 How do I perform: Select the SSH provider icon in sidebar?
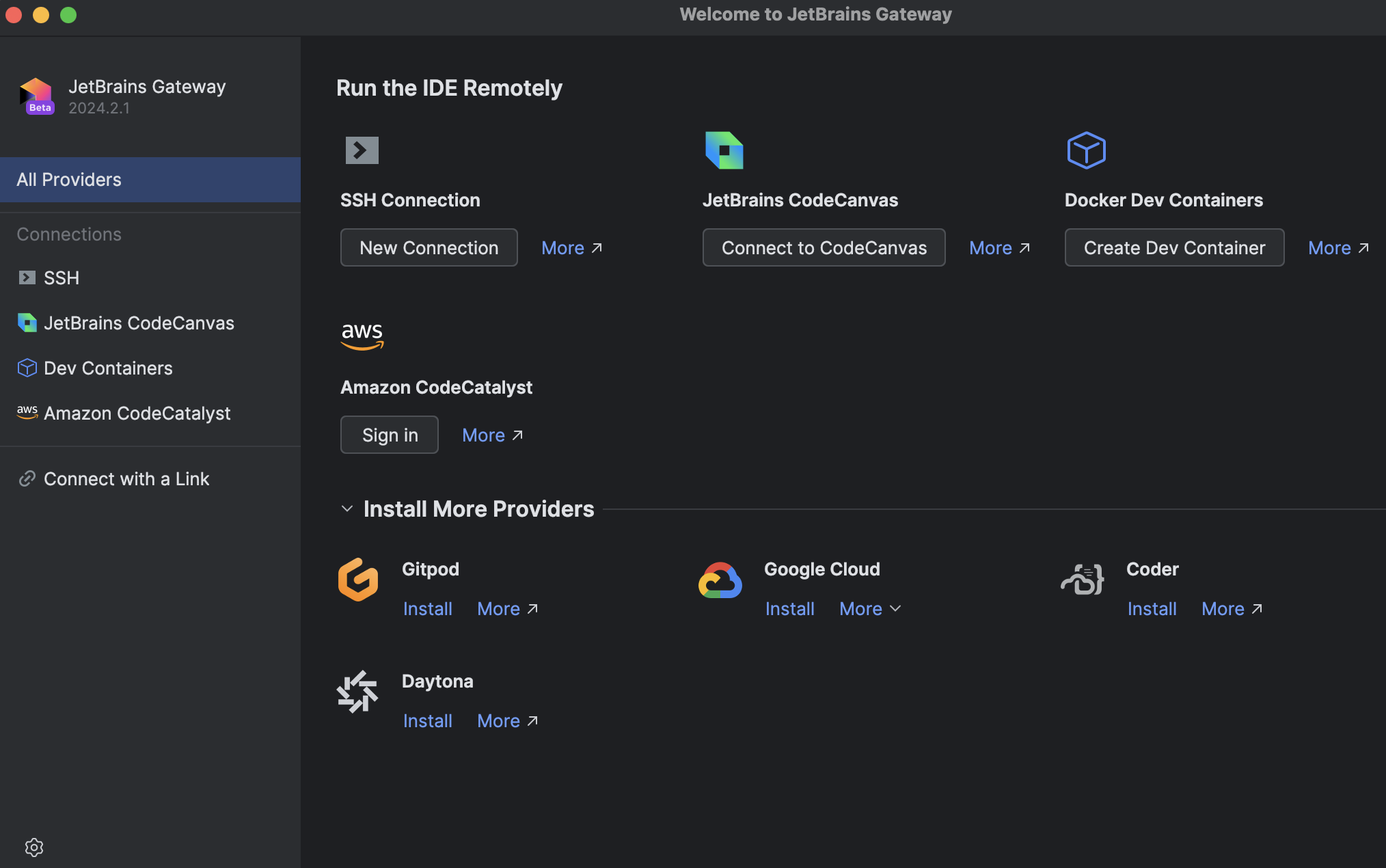[27, 277]
